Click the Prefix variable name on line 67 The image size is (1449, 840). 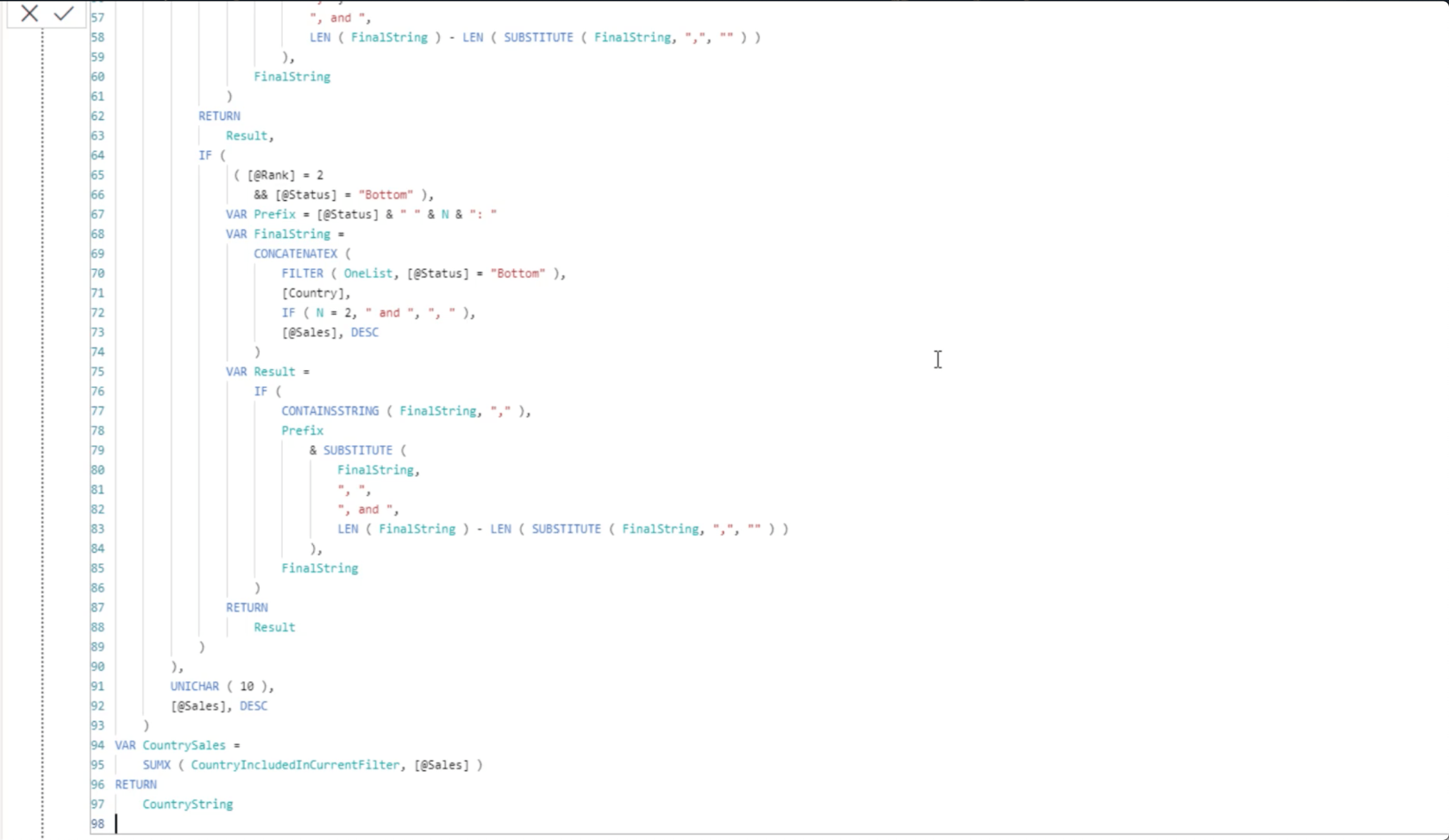point(274,215)
